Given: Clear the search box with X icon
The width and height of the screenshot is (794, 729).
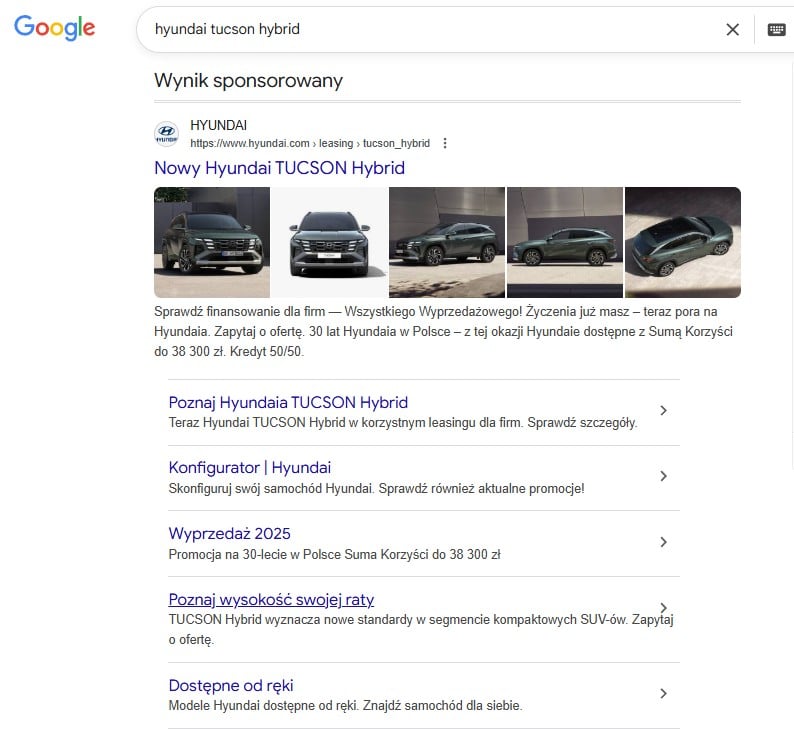Looking at the screenshot, I should click(x=732, y=30).
